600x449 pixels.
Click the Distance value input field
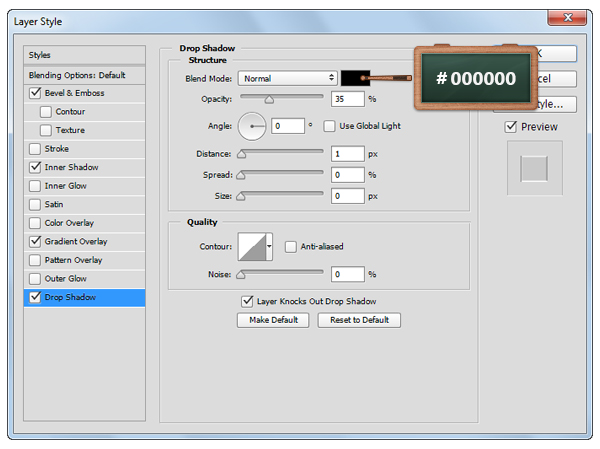tap(348, 154)
